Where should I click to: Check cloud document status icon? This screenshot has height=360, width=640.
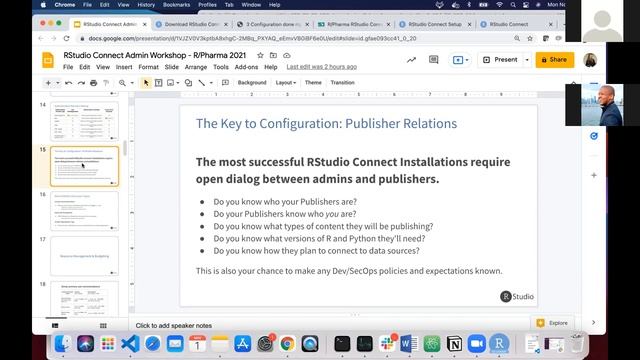pos(287,55)
